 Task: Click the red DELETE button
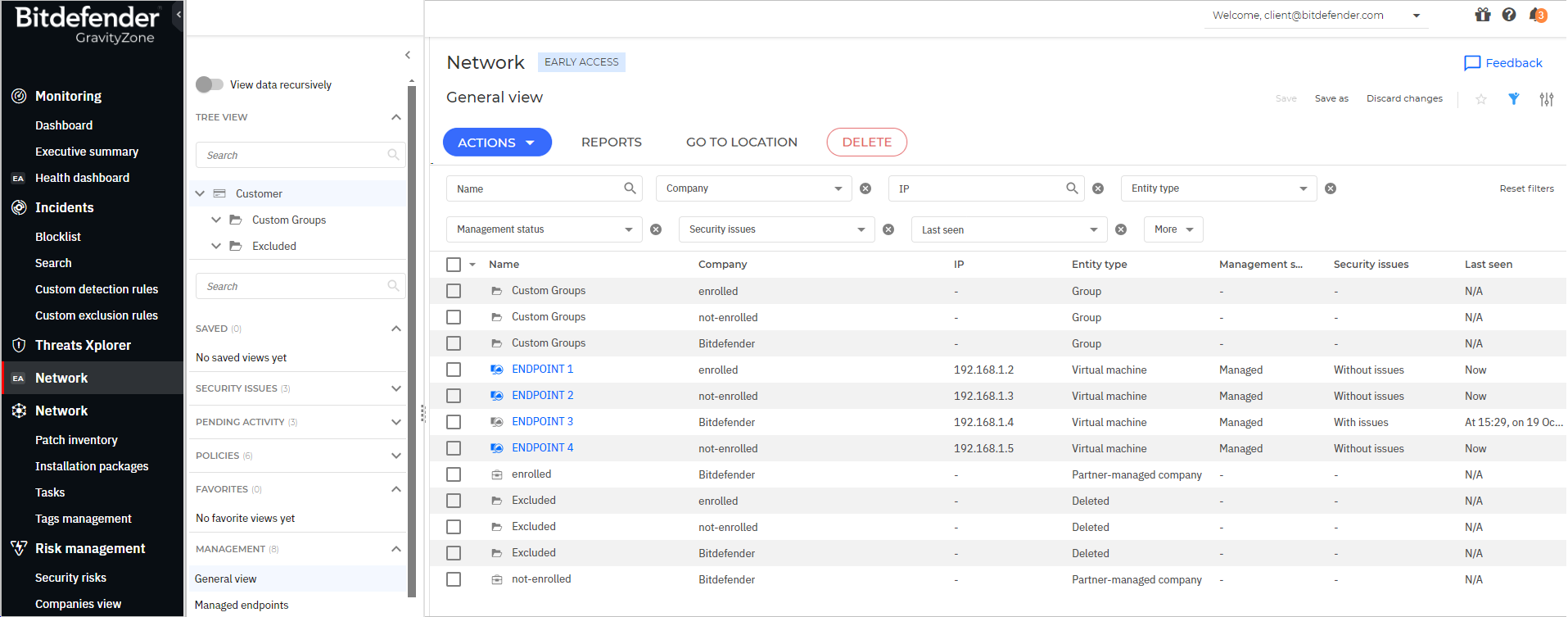[867, 143]
